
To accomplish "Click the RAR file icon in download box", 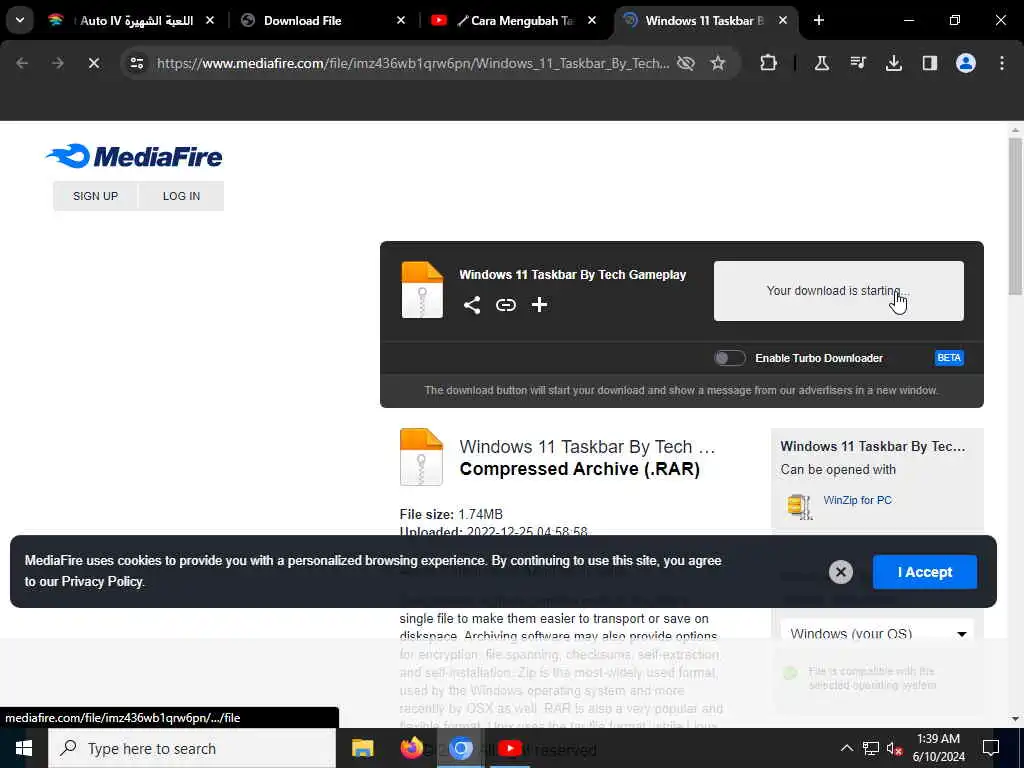I will point(422,290).
